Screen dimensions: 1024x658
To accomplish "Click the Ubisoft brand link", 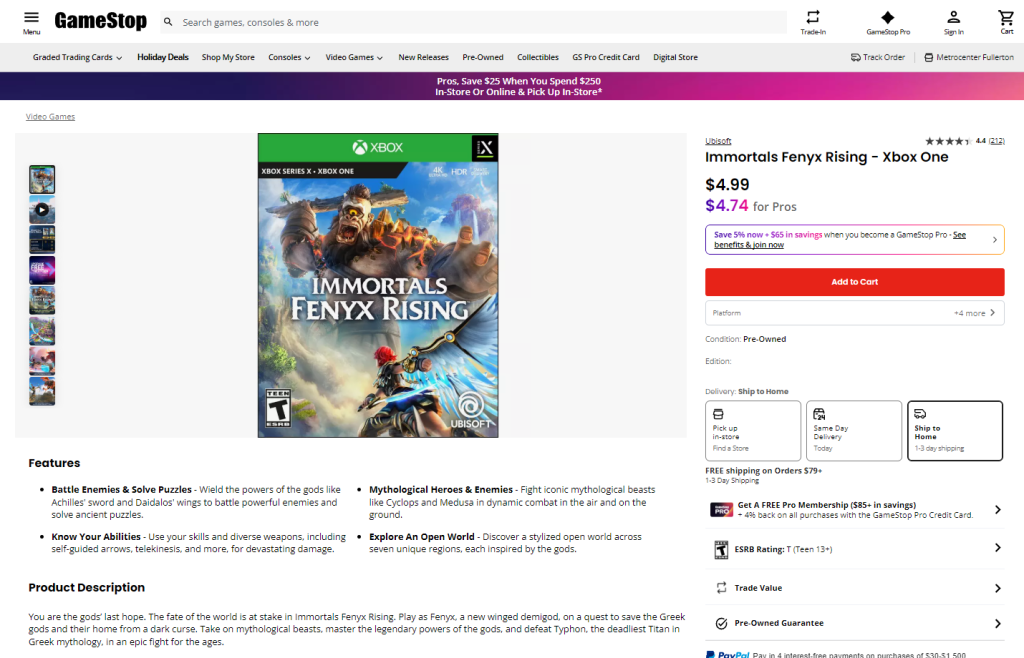I will click(x=718, y=141).
